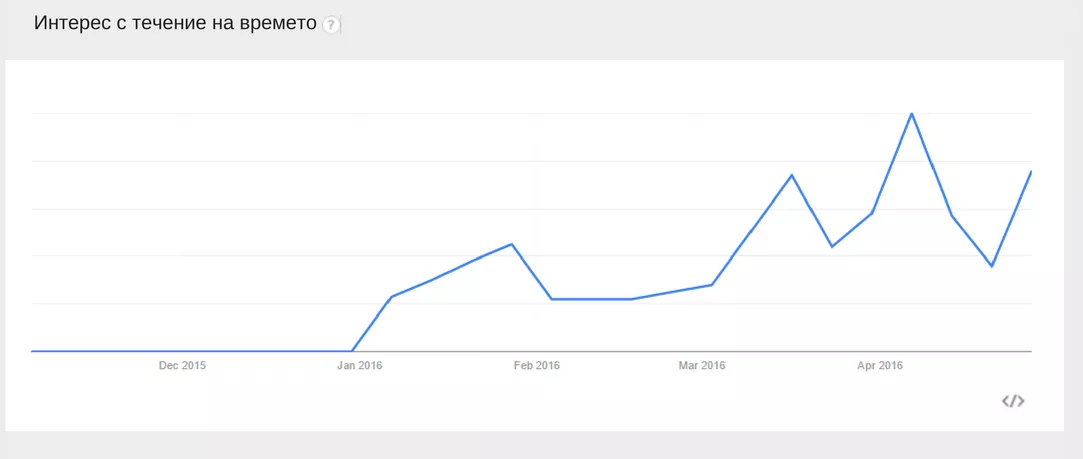Select the mid-March 2016 peak on the line

(792, 176)
